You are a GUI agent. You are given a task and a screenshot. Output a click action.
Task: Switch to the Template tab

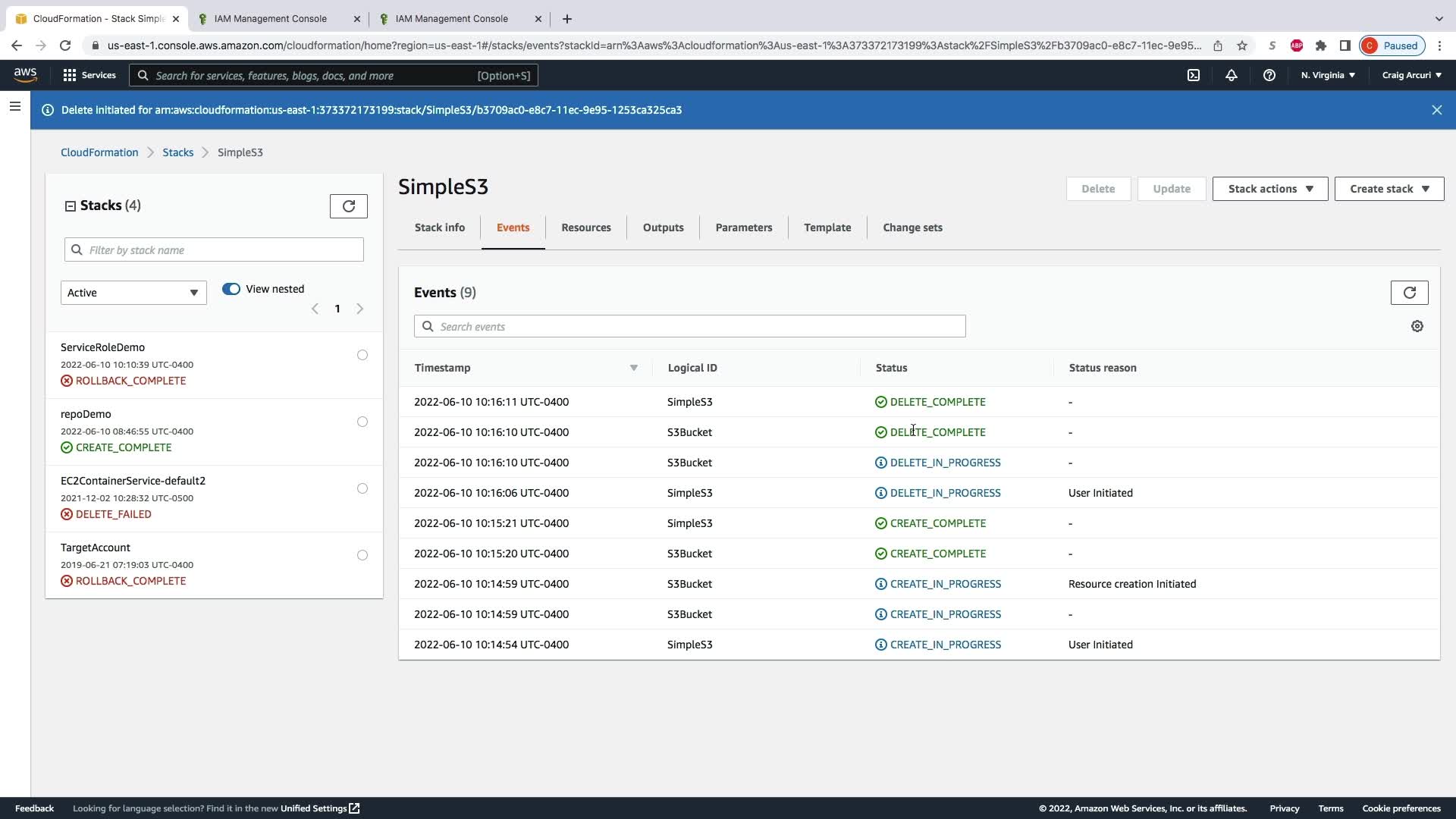[x=827, y=227]
